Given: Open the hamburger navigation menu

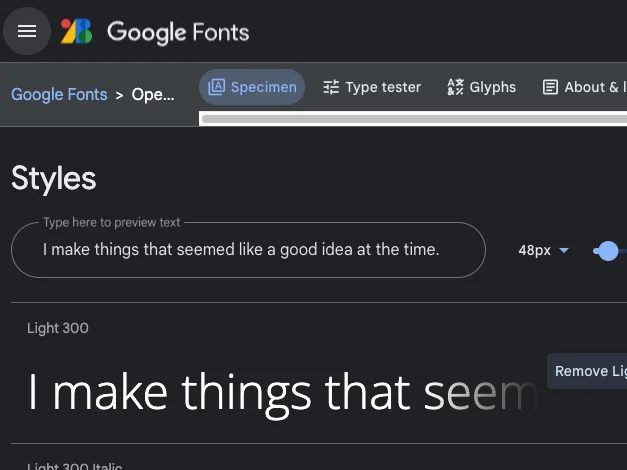Looking at the screenshot, I should pyautogui.click(x=27, y=31).
